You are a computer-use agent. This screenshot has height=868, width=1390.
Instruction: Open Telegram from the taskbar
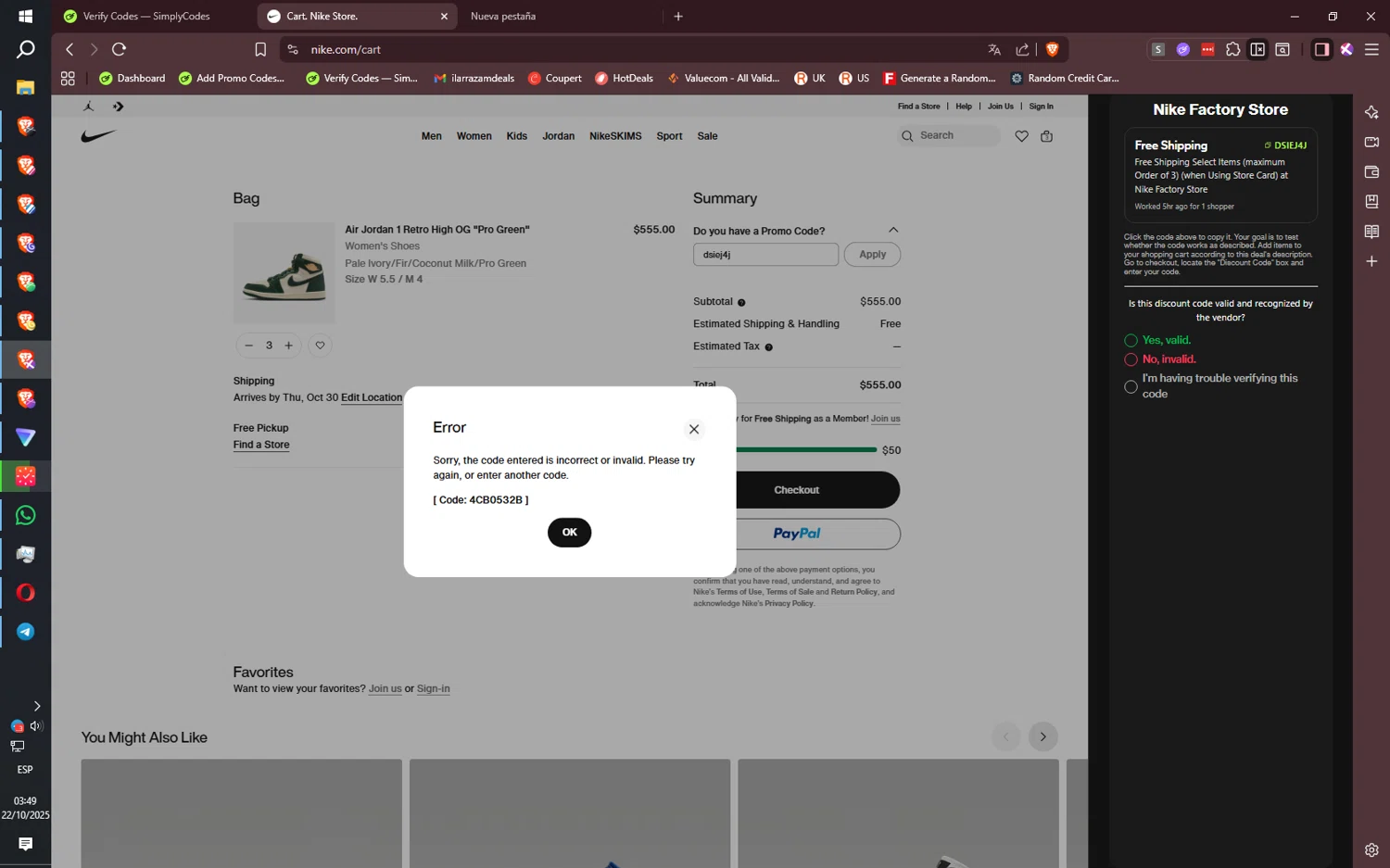coord(25,632)
